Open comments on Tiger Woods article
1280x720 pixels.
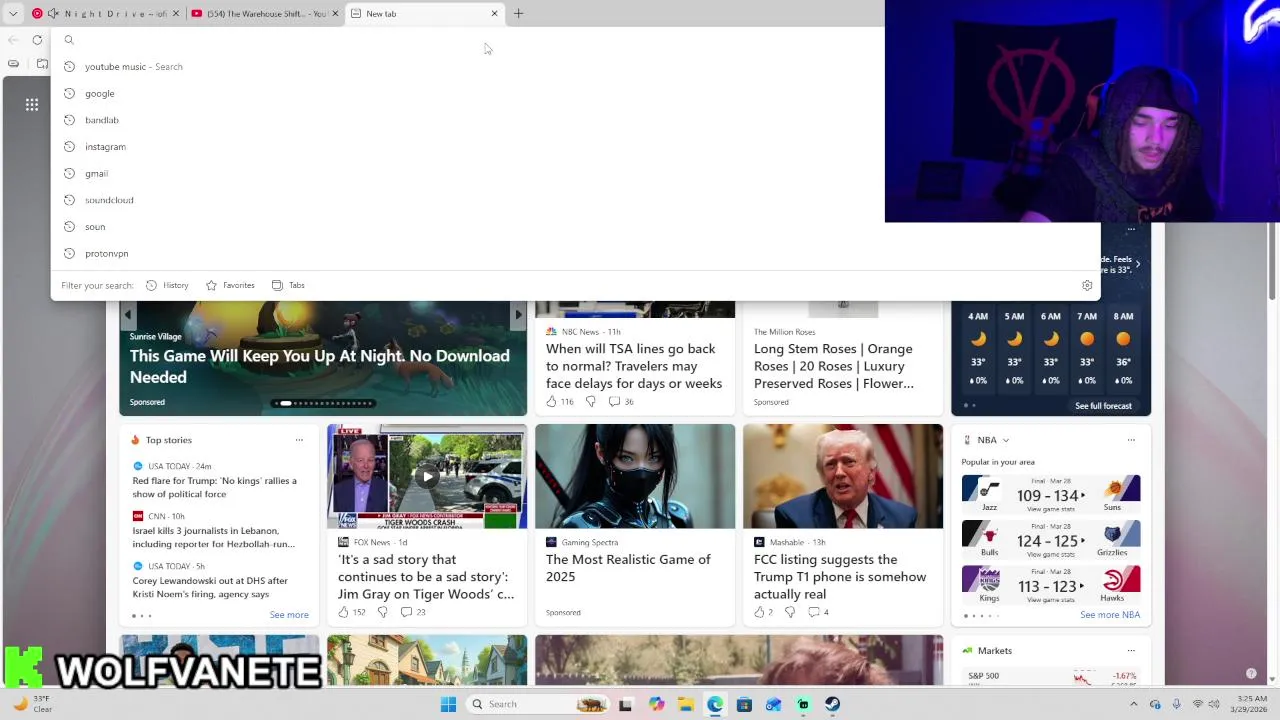tap(413, 612)
